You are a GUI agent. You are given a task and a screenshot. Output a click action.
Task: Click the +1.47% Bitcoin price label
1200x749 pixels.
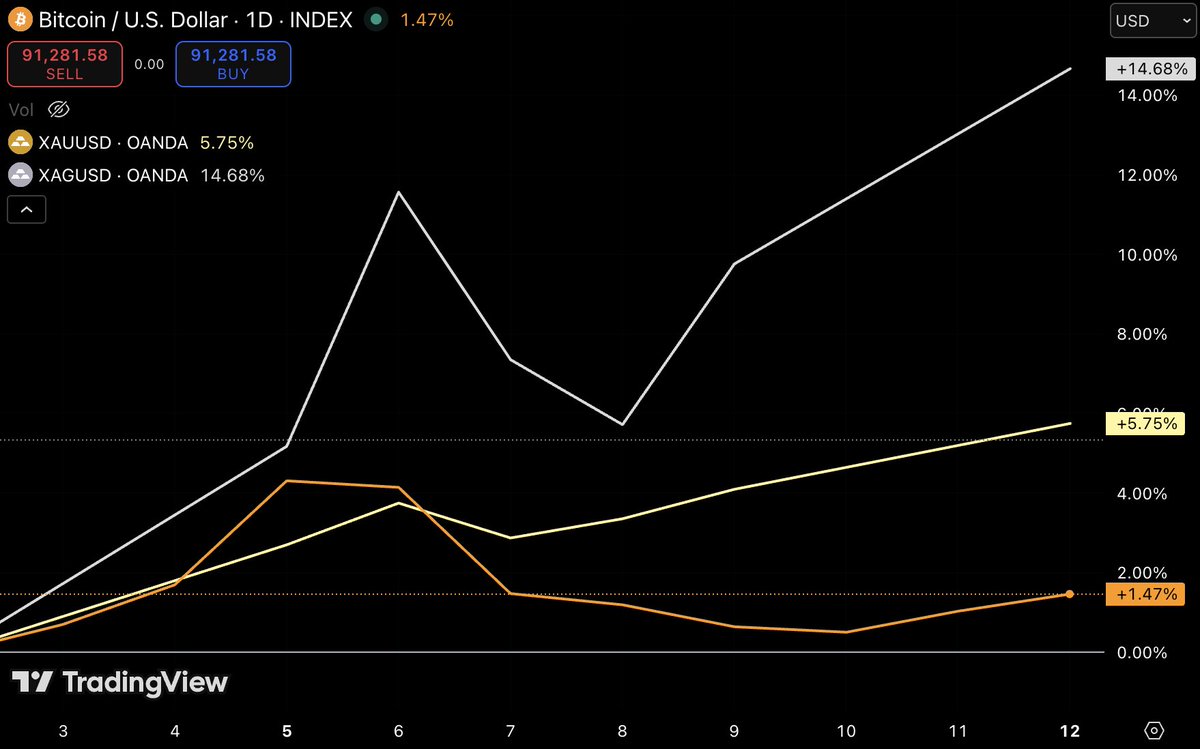coord(1144,594)
